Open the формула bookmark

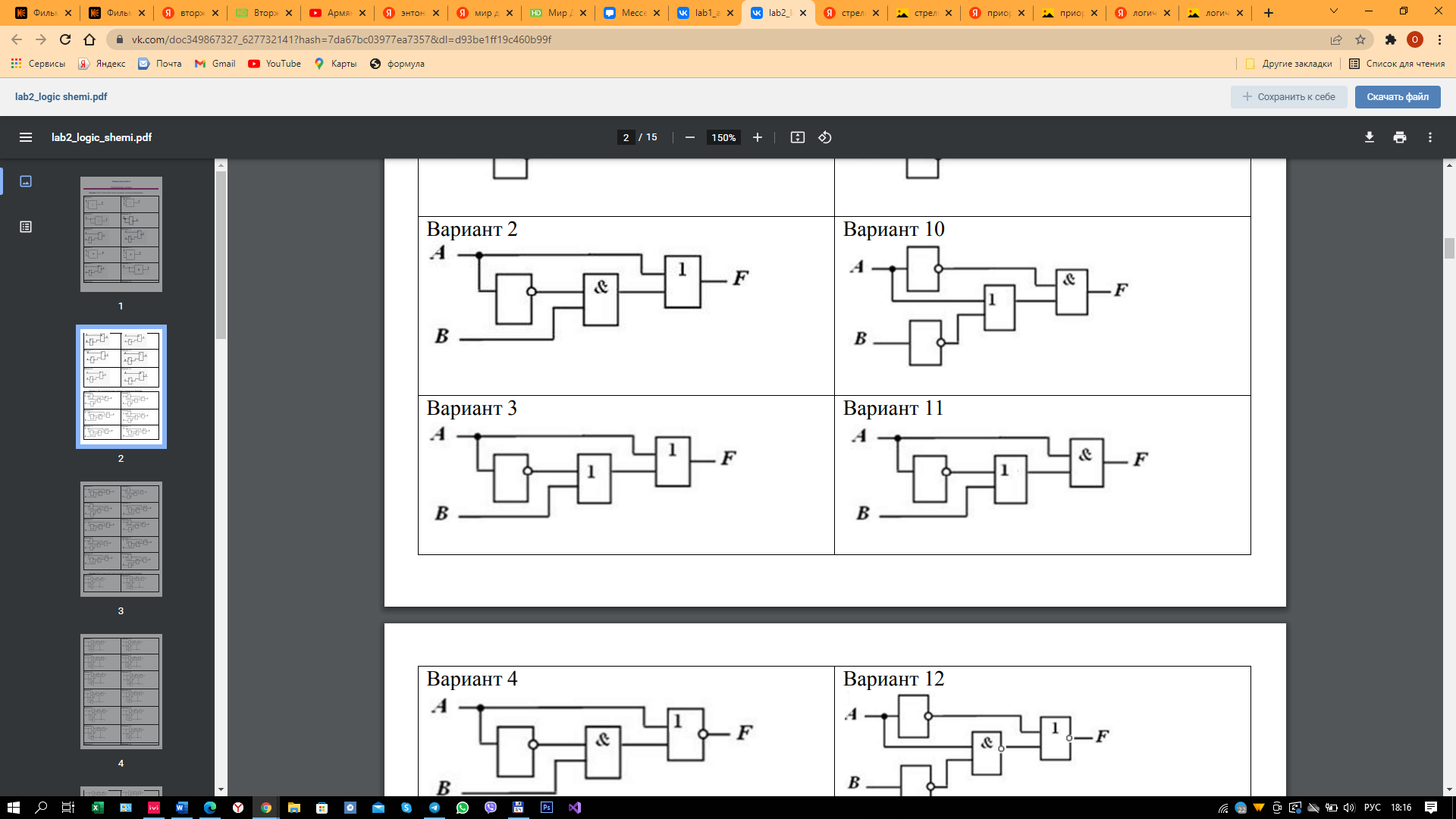coord(397,64)
